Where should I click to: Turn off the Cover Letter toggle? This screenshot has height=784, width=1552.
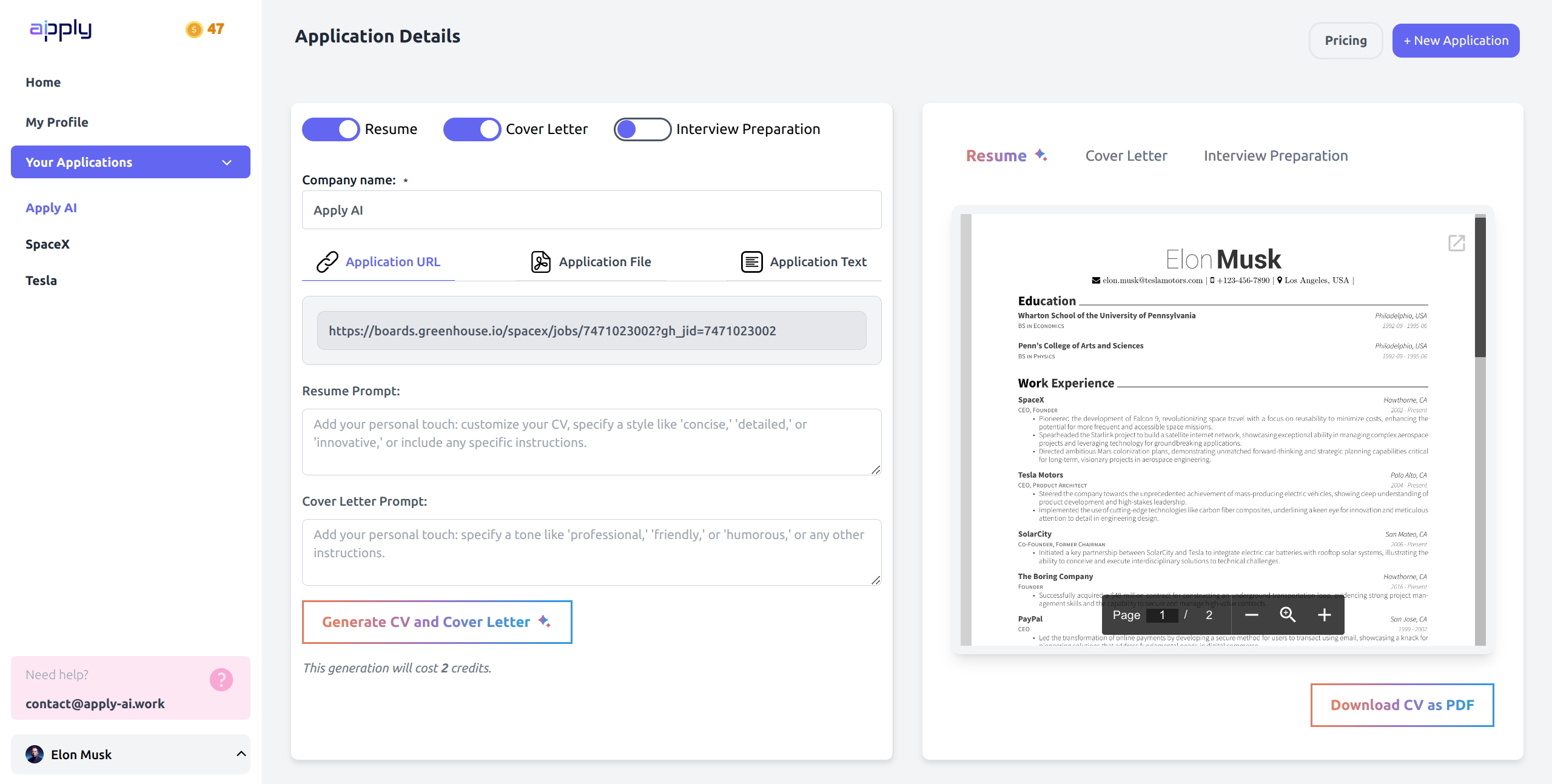tap(472, 129)
